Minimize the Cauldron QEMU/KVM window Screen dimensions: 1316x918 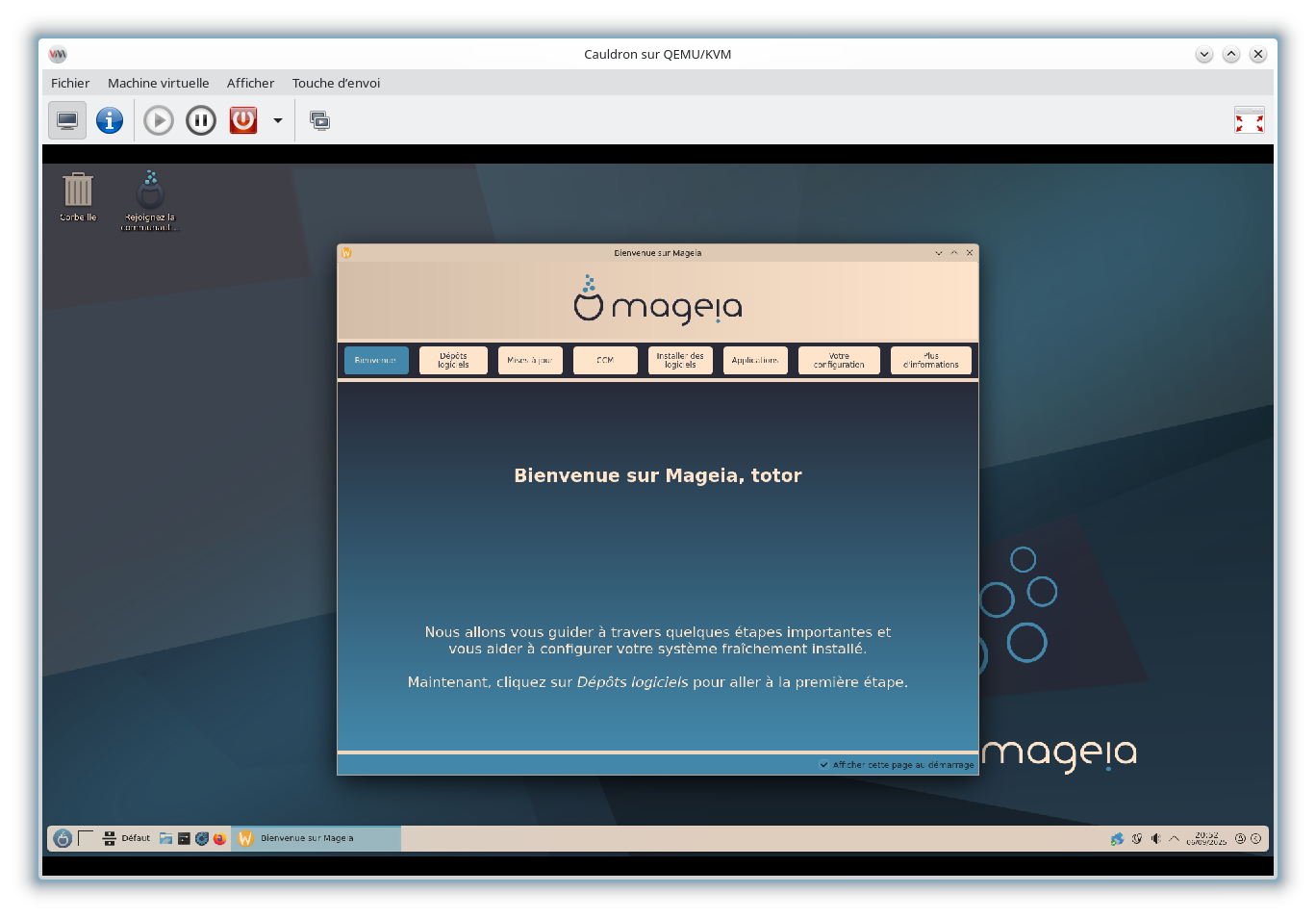tap(1204, 54)
